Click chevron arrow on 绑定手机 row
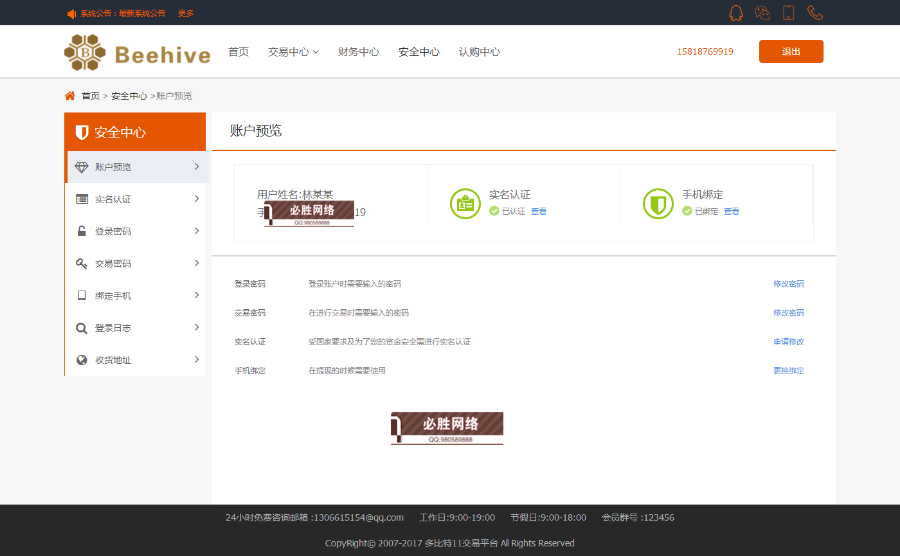 197,295
